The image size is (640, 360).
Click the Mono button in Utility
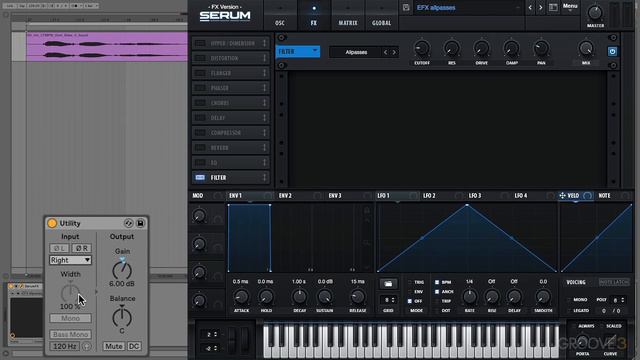coord(71,318)
